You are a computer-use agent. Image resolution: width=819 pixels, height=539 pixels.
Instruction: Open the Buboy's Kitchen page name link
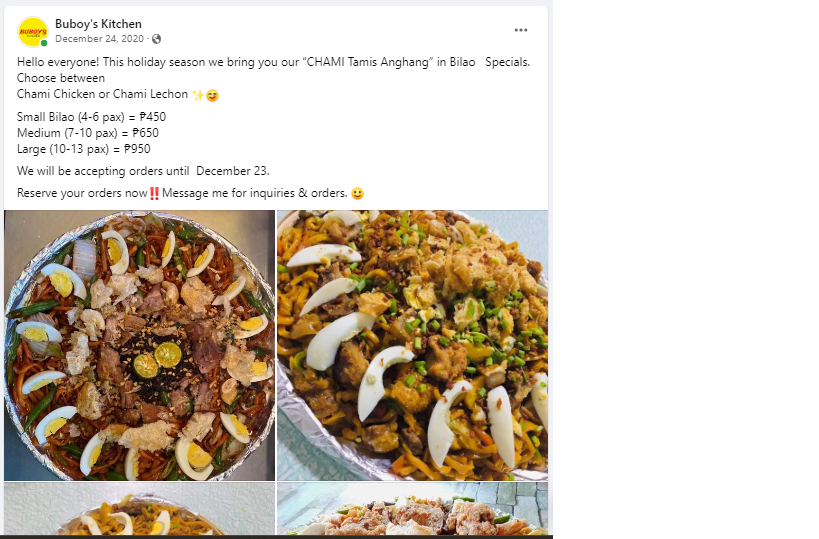pyautogui.click(x=98, y=24)
